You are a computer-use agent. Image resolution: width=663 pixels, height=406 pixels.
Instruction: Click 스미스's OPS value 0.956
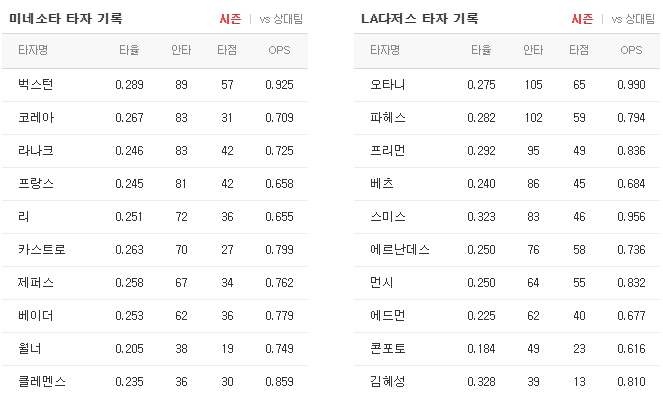631,217
